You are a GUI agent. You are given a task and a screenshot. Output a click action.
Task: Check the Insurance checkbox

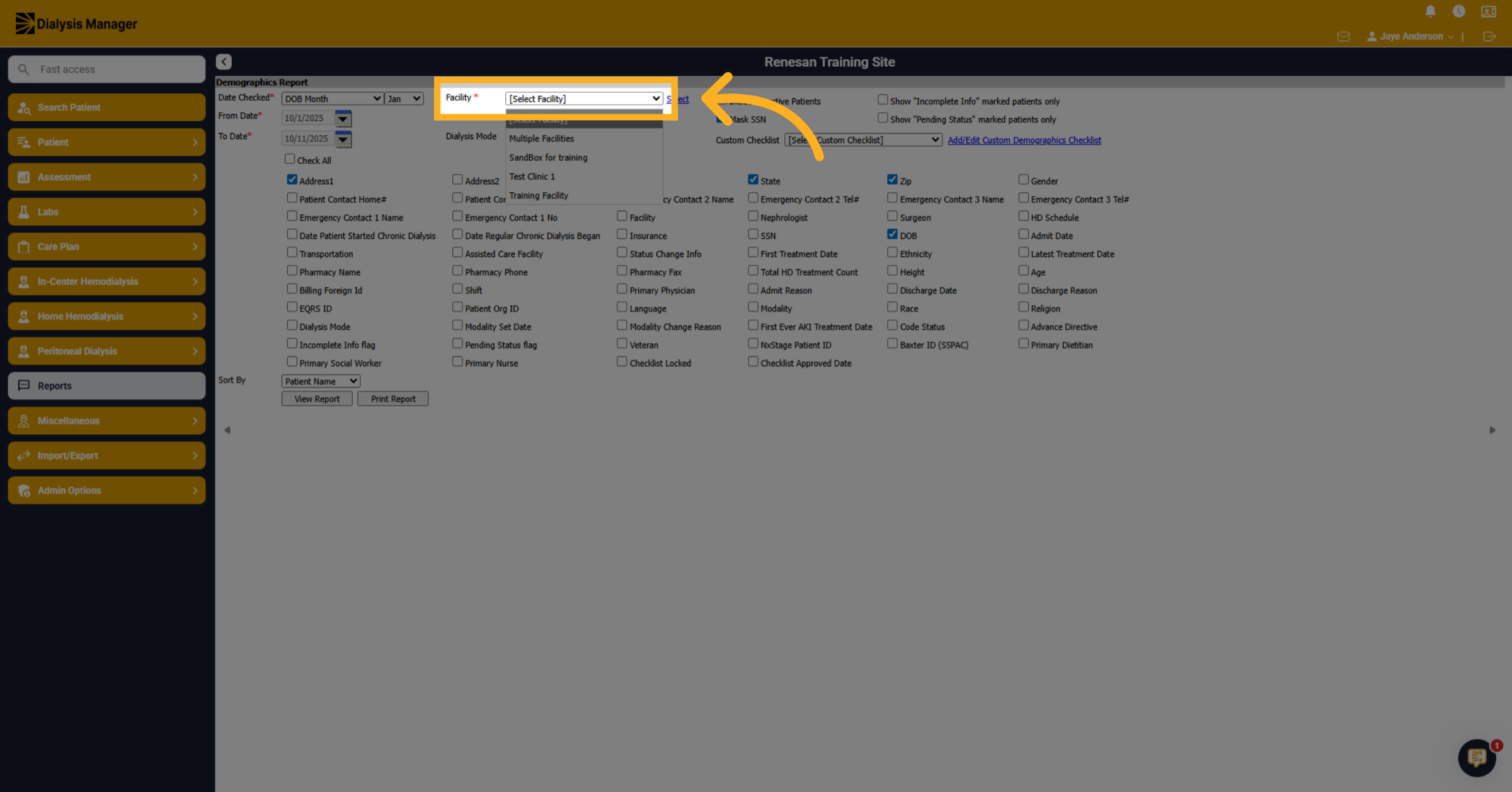tap(622, 234)
